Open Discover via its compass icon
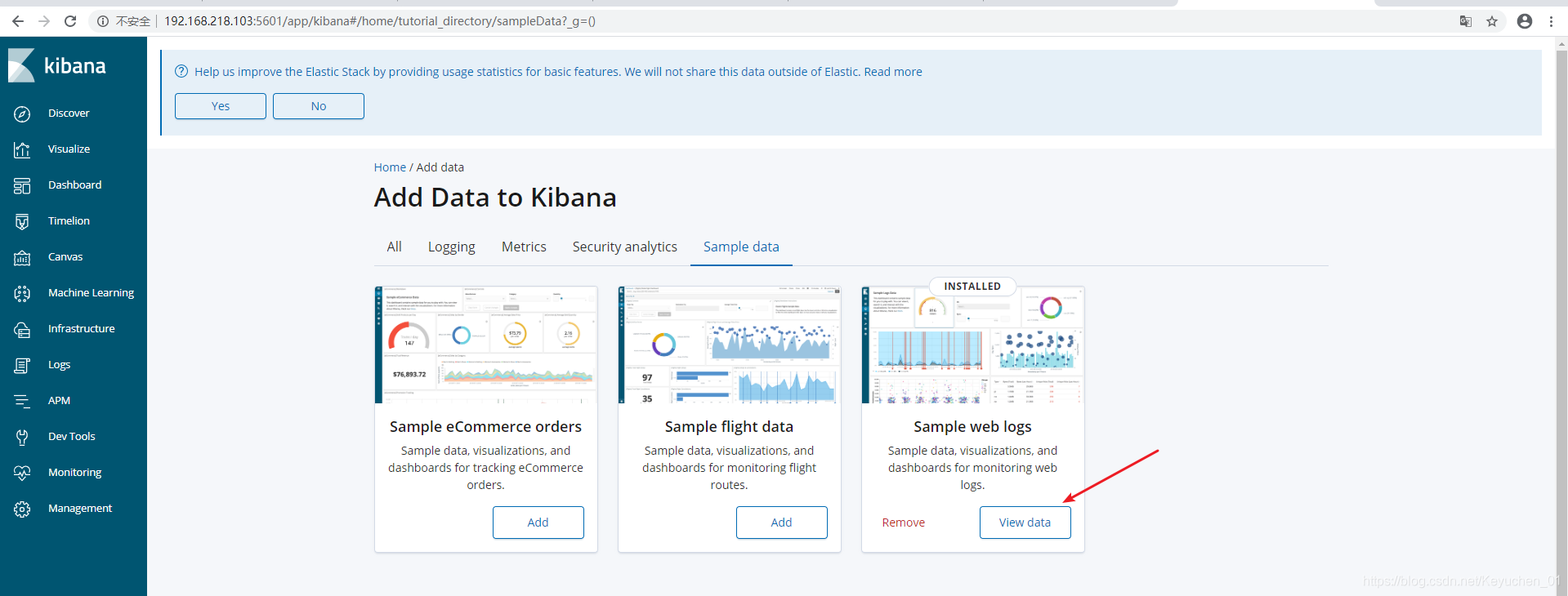Screen dimensions: 1568x596 [x=22, y=113]
